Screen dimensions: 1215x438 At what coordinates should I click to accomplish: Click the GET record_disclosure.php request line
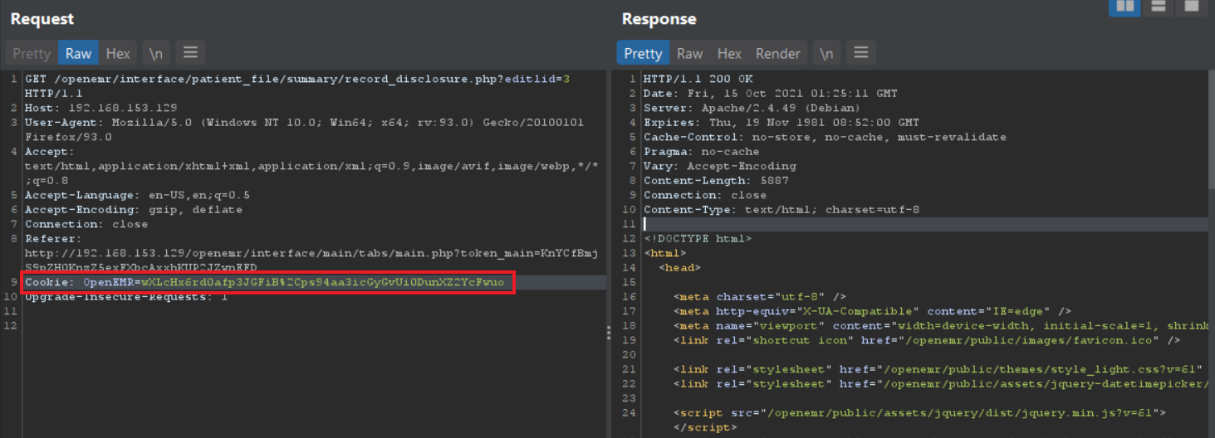pyautogui.click(x=298, y=79)
